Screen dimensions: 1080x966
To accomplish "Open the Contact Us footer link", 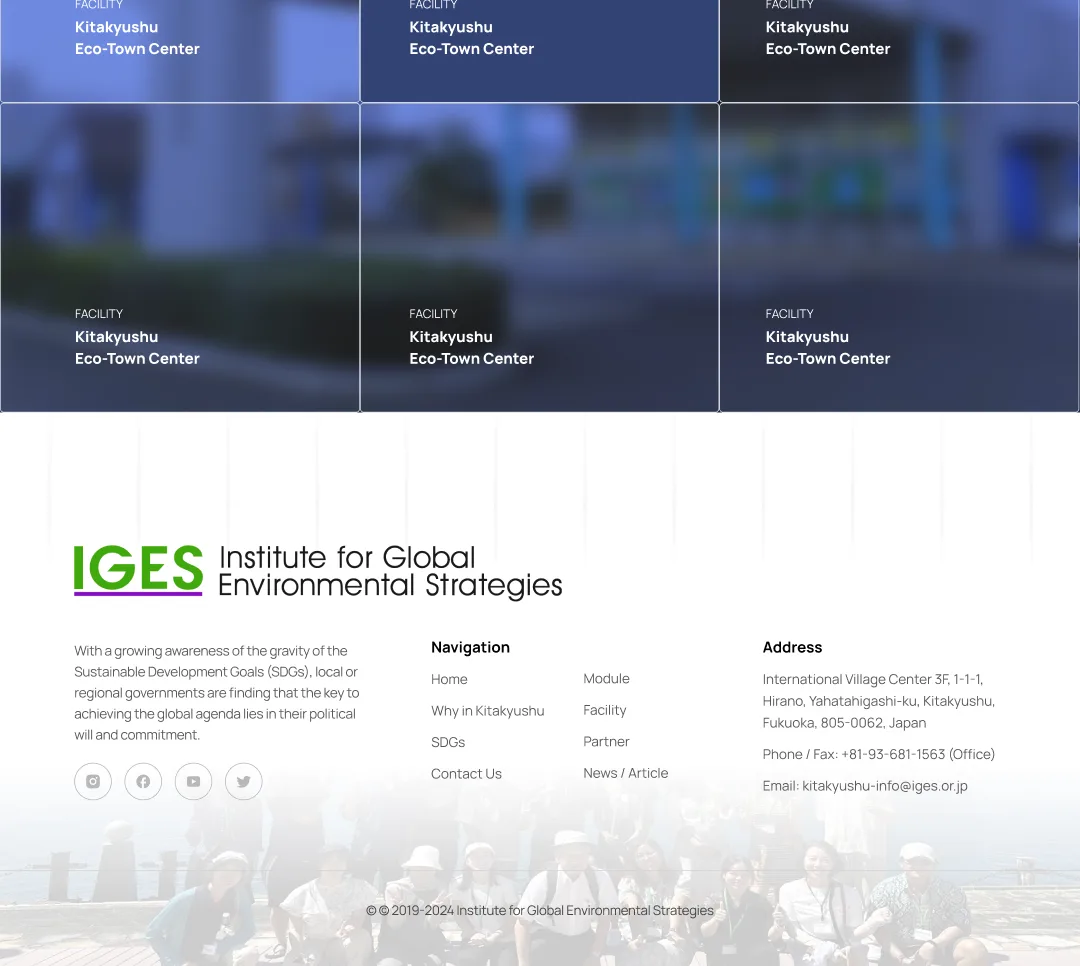I will coord(466,774).
